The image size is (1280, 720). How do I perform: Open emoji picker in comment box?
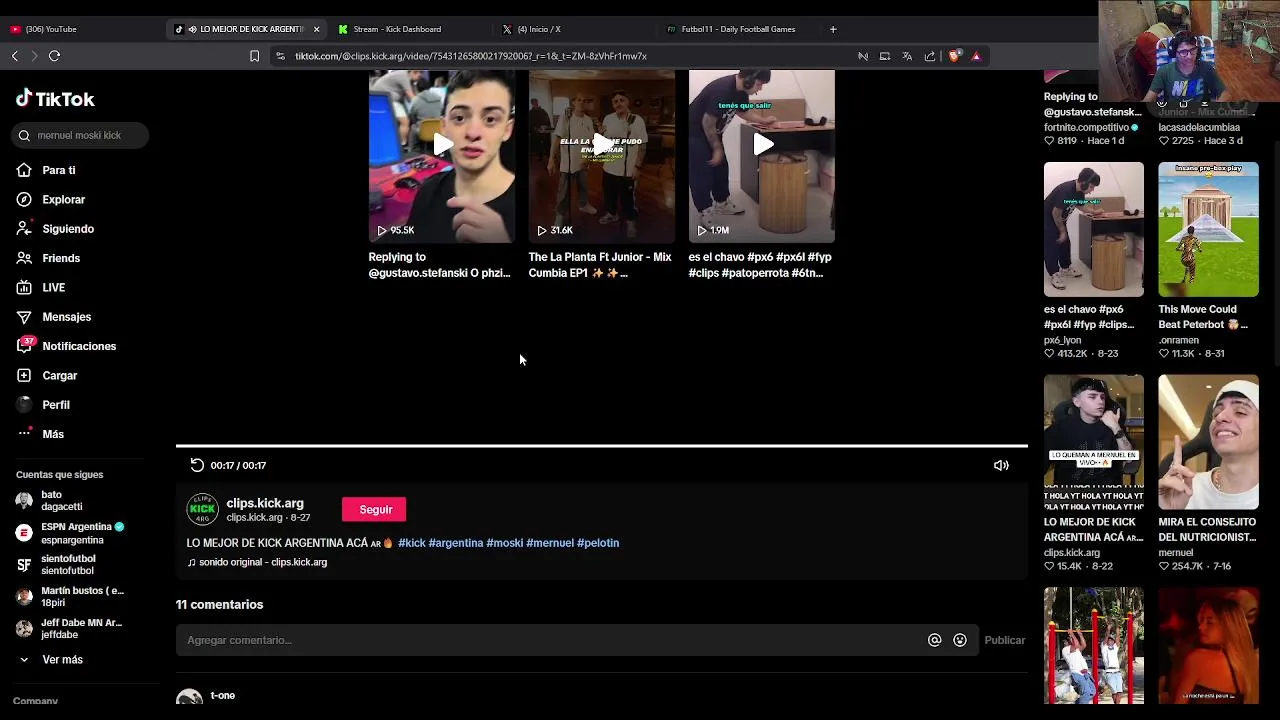coord(960,640)
